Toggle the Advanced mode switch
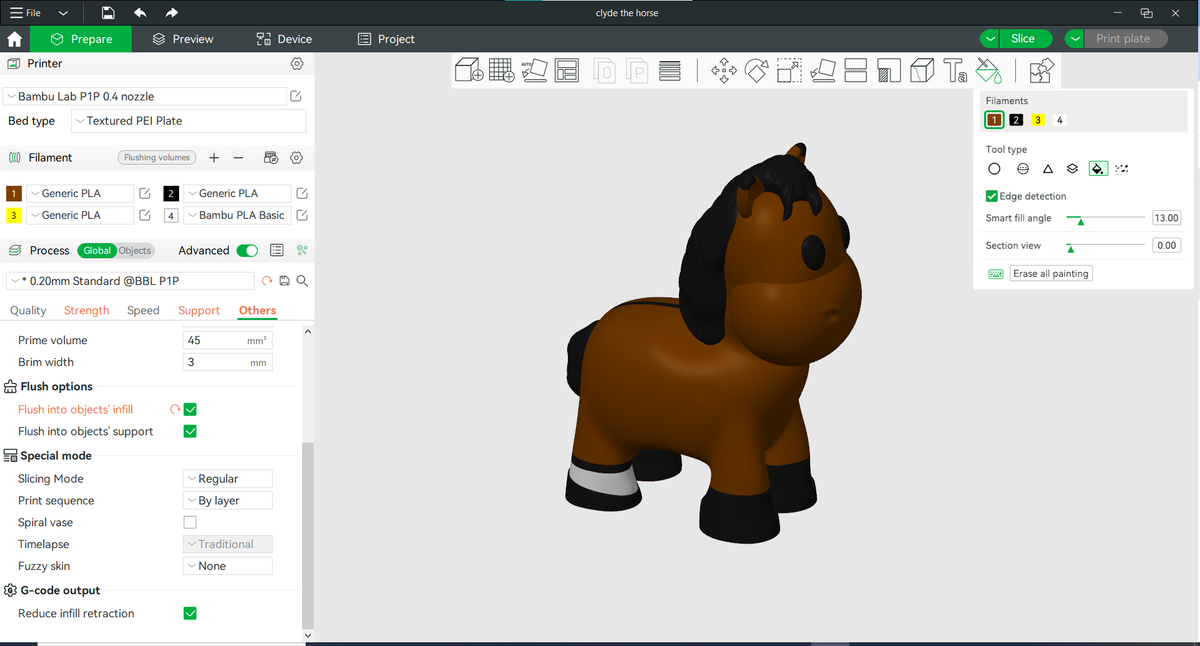The image size is (1200, 646). click(x=247, y=251)
